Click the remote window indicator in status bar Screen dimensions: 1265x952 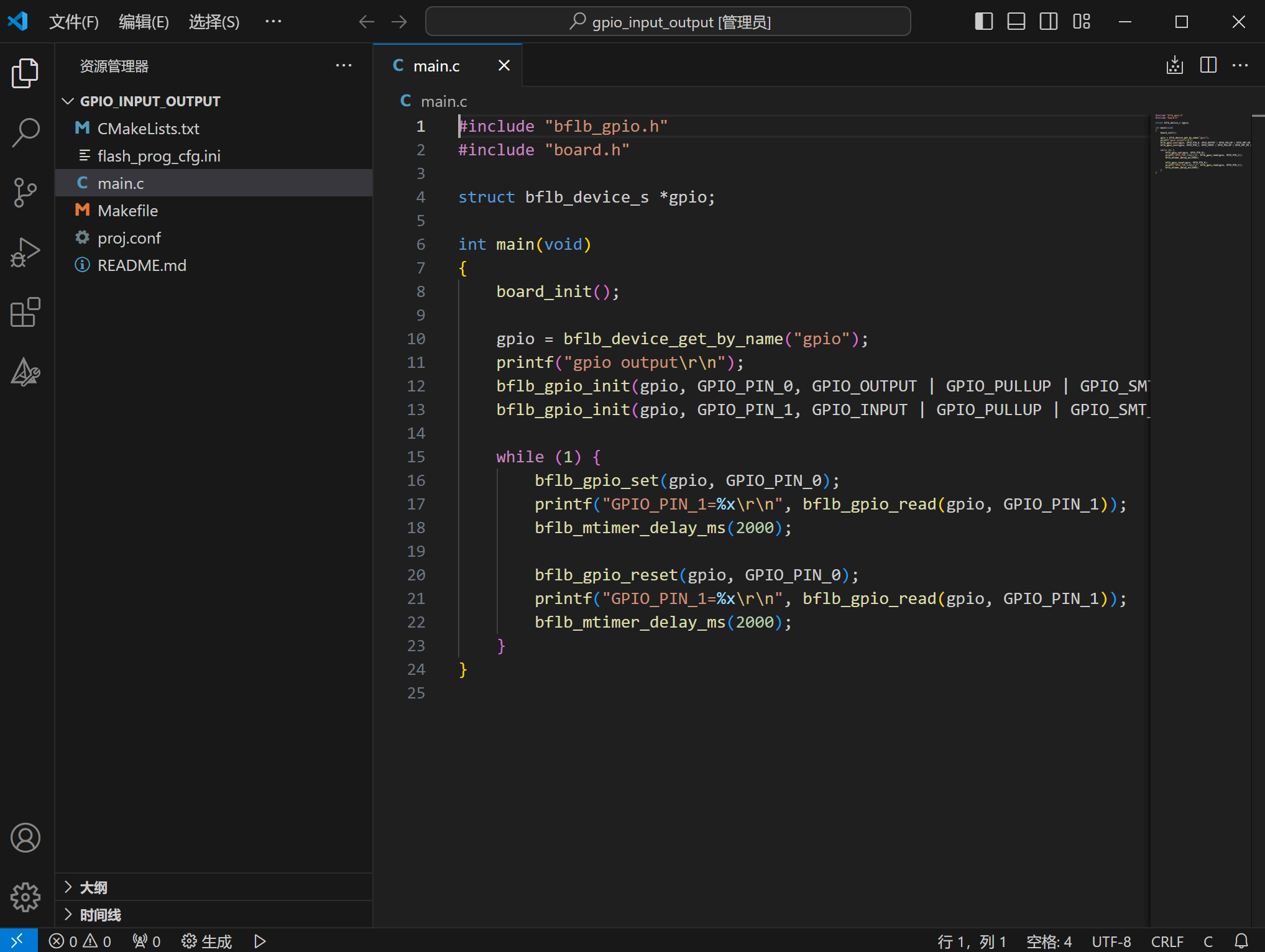click(18, 941)
